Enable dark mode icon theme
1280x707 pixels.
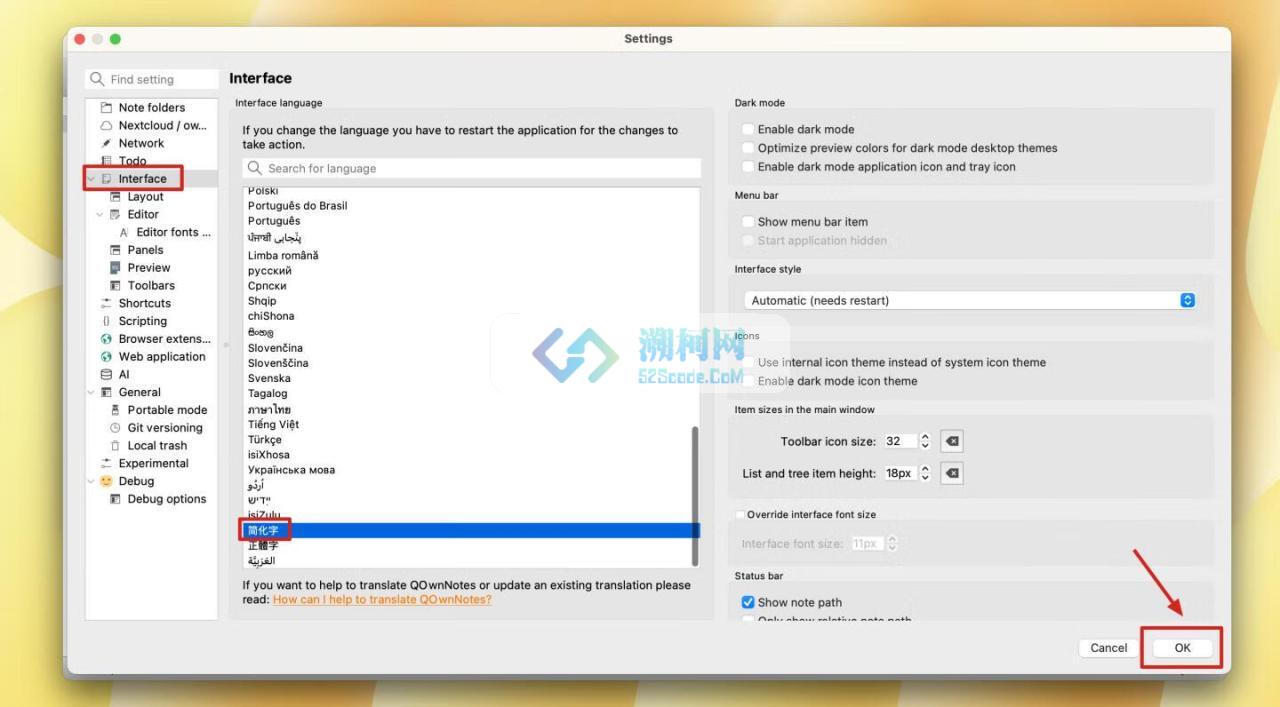(x=748, y=381)
